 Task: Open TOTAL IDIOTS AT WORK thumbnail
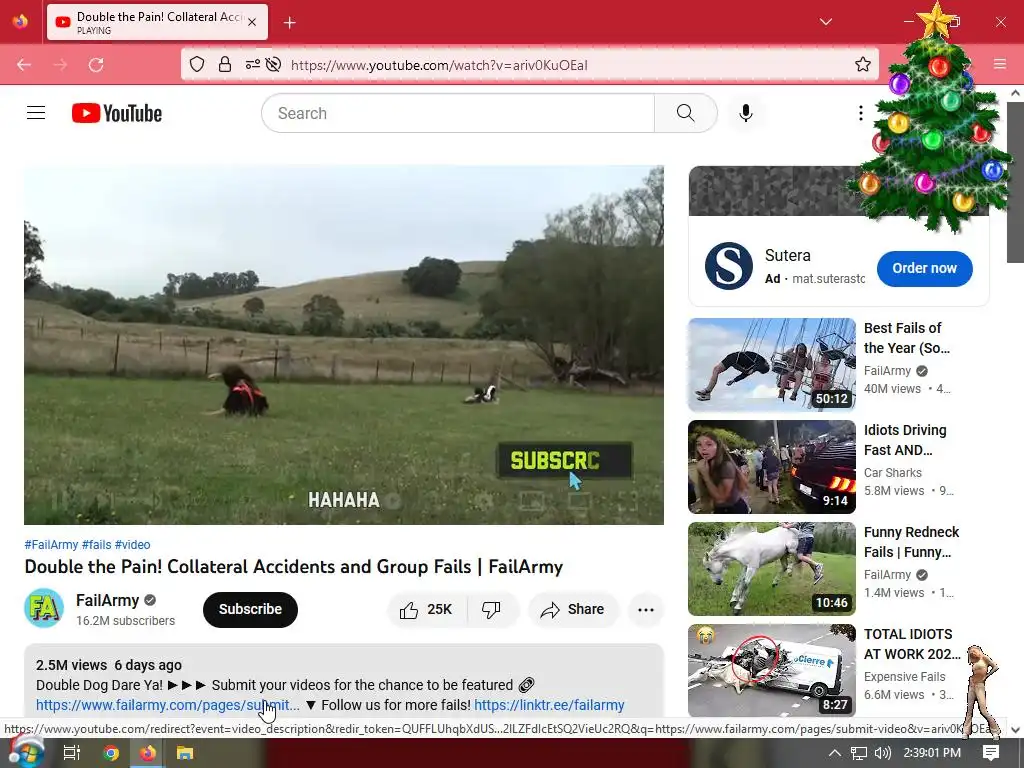coord(772,670)
